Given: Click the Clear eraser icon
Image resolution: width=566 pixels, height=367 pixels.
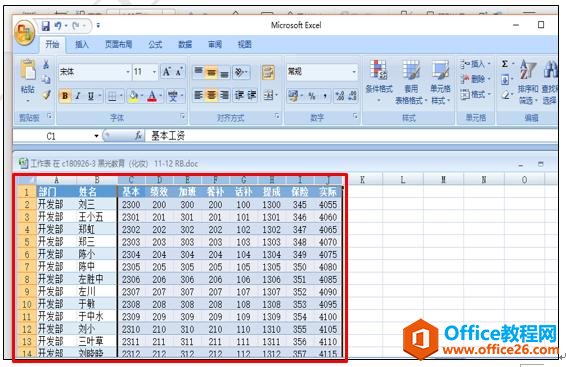Looking at the screenshot, I should [x=506, y=95].
